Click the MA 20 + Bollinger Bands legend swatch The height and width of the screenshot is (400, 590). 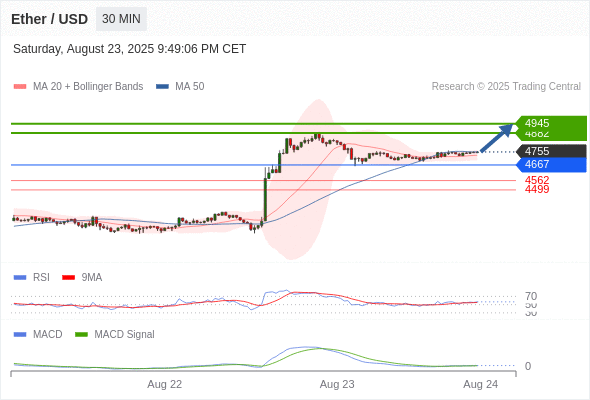(x=20, y=87)
